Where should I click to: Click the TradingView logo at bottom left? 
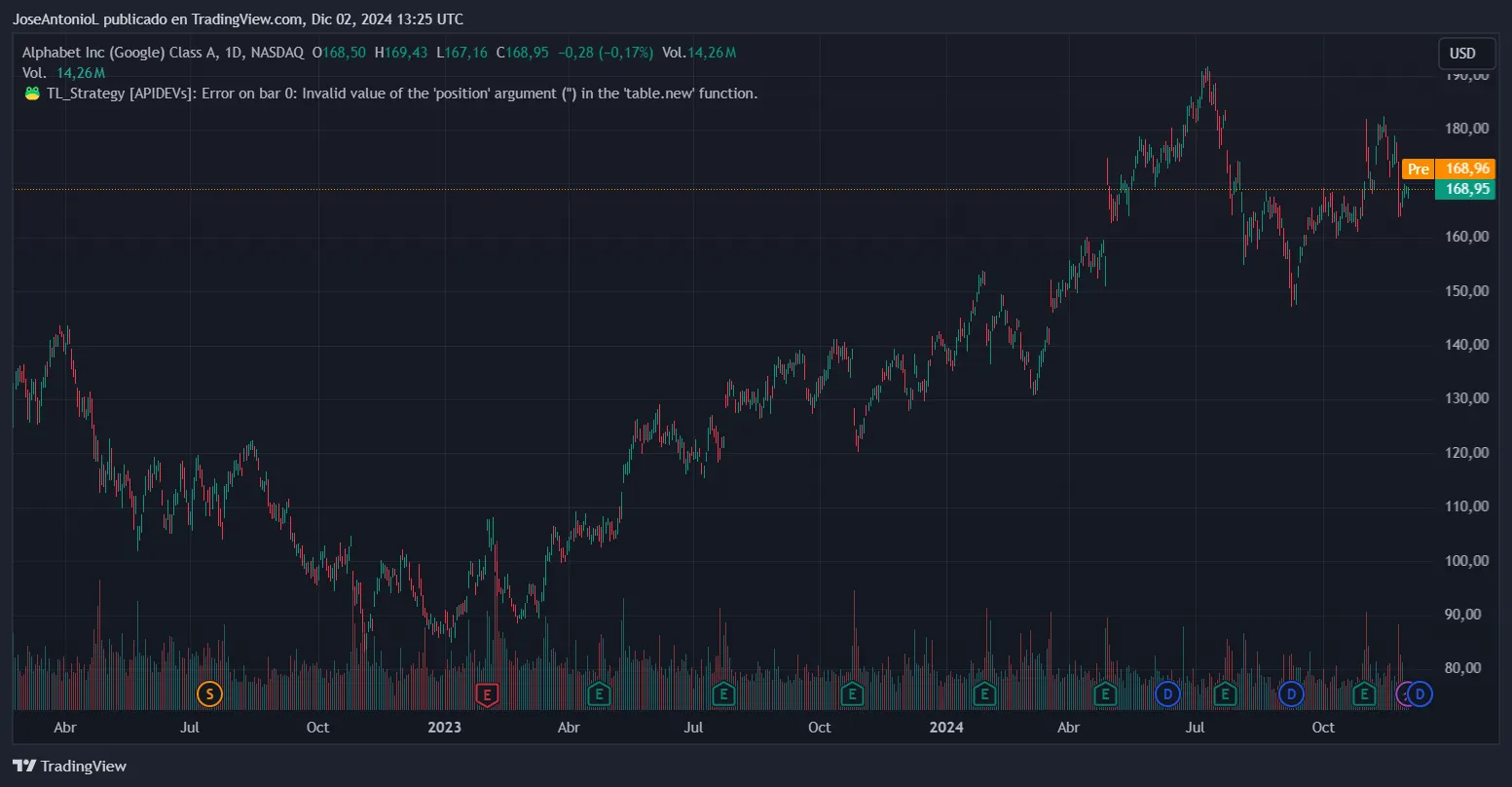69,767
